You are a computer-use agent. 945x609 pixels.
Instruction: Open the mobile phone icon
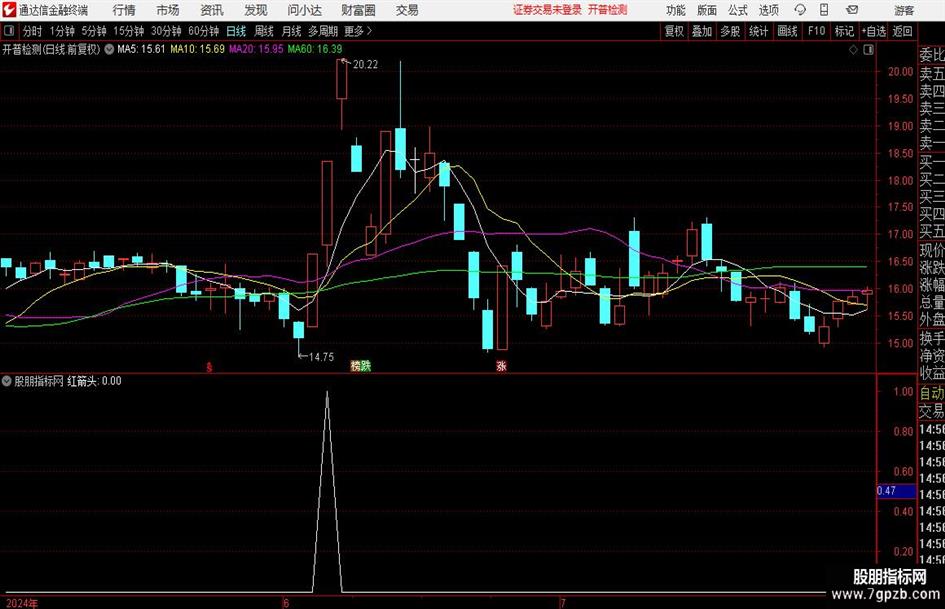point(824,10)
